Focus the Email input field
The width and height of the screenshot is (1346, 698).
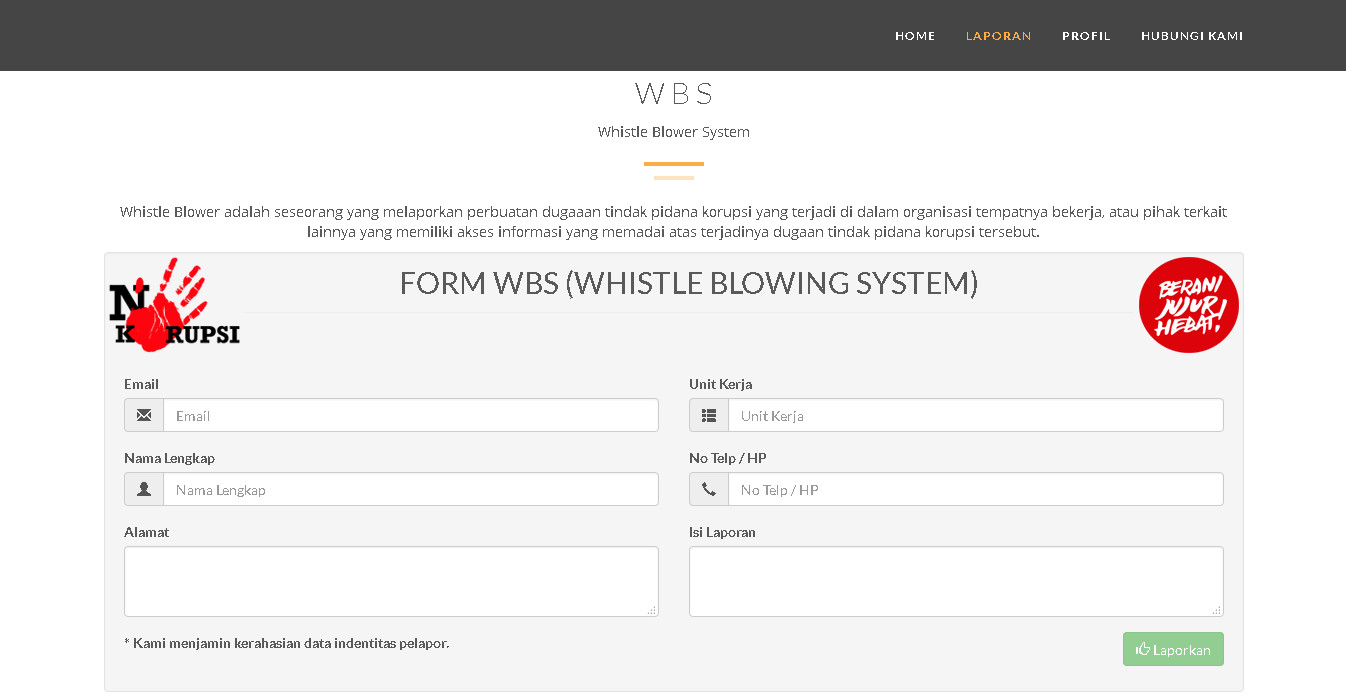410,415
